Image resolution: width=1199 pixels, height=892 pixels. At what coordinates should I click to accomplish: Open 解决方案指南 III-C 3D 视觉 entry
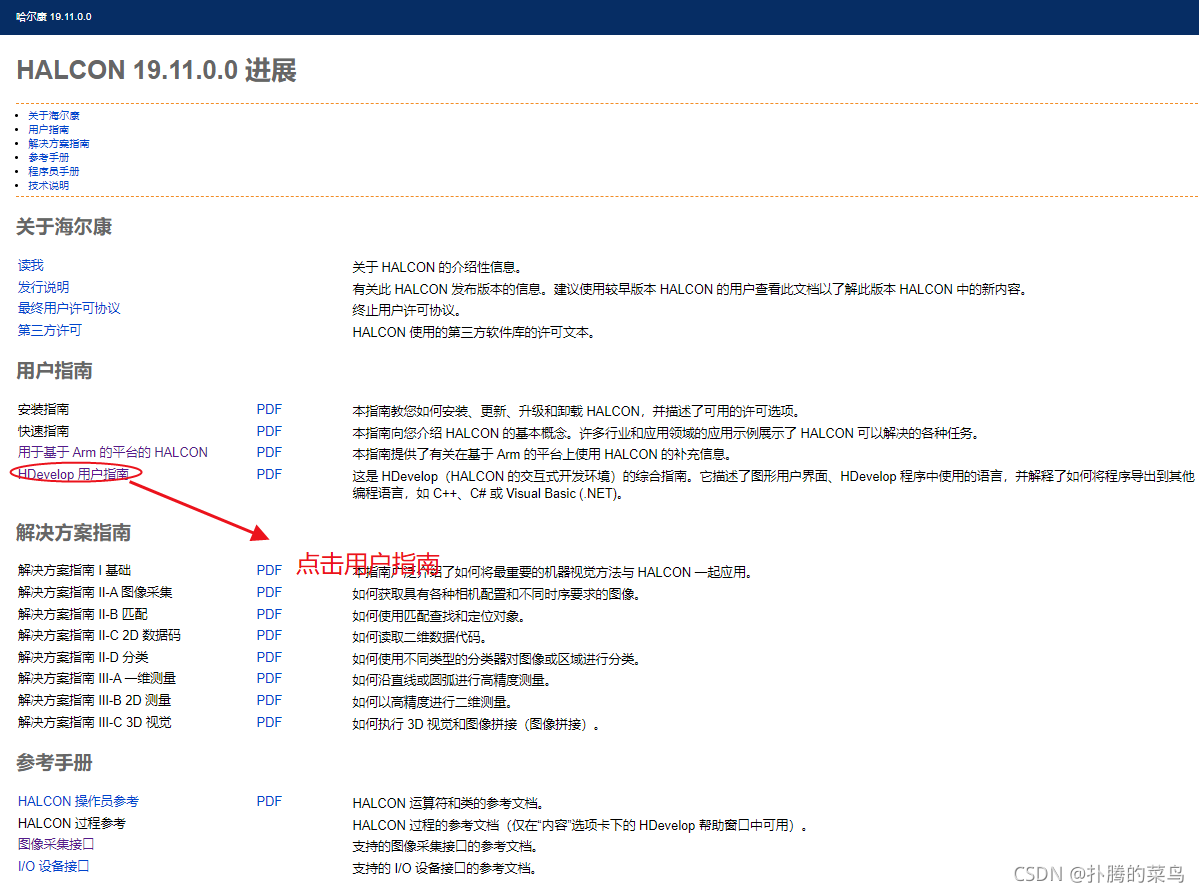95,722
